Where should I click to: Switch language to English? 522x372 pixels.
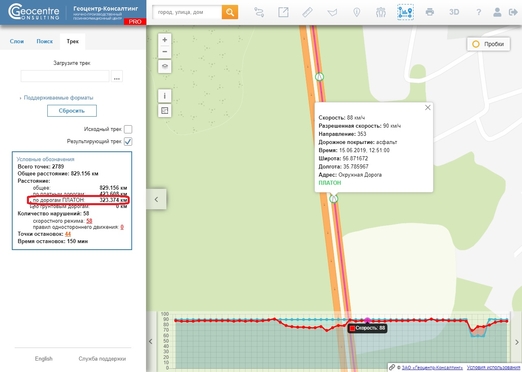click(x=44, y=359)
